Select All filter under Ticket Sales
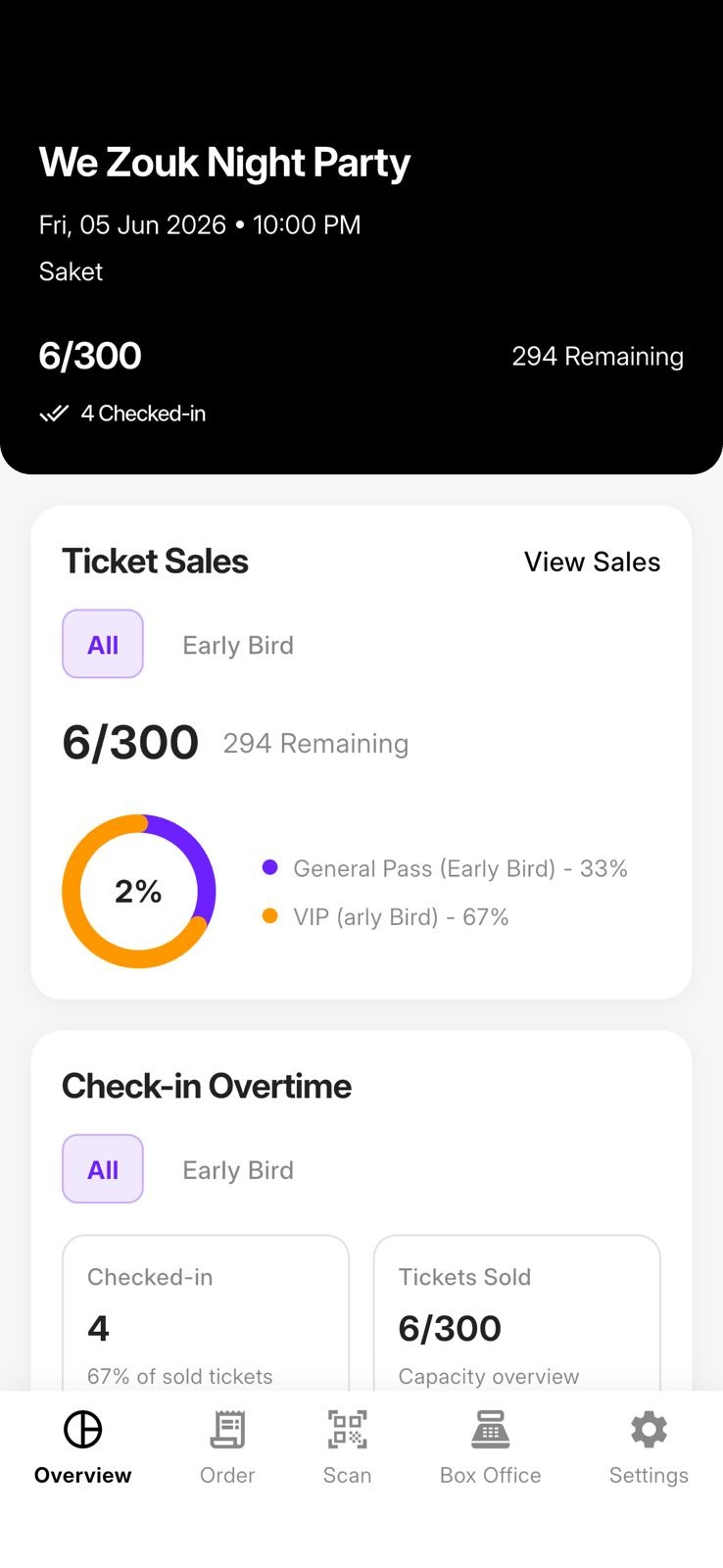The width and height of the screenshot is (723, 1568). click(x=103, y=644)
